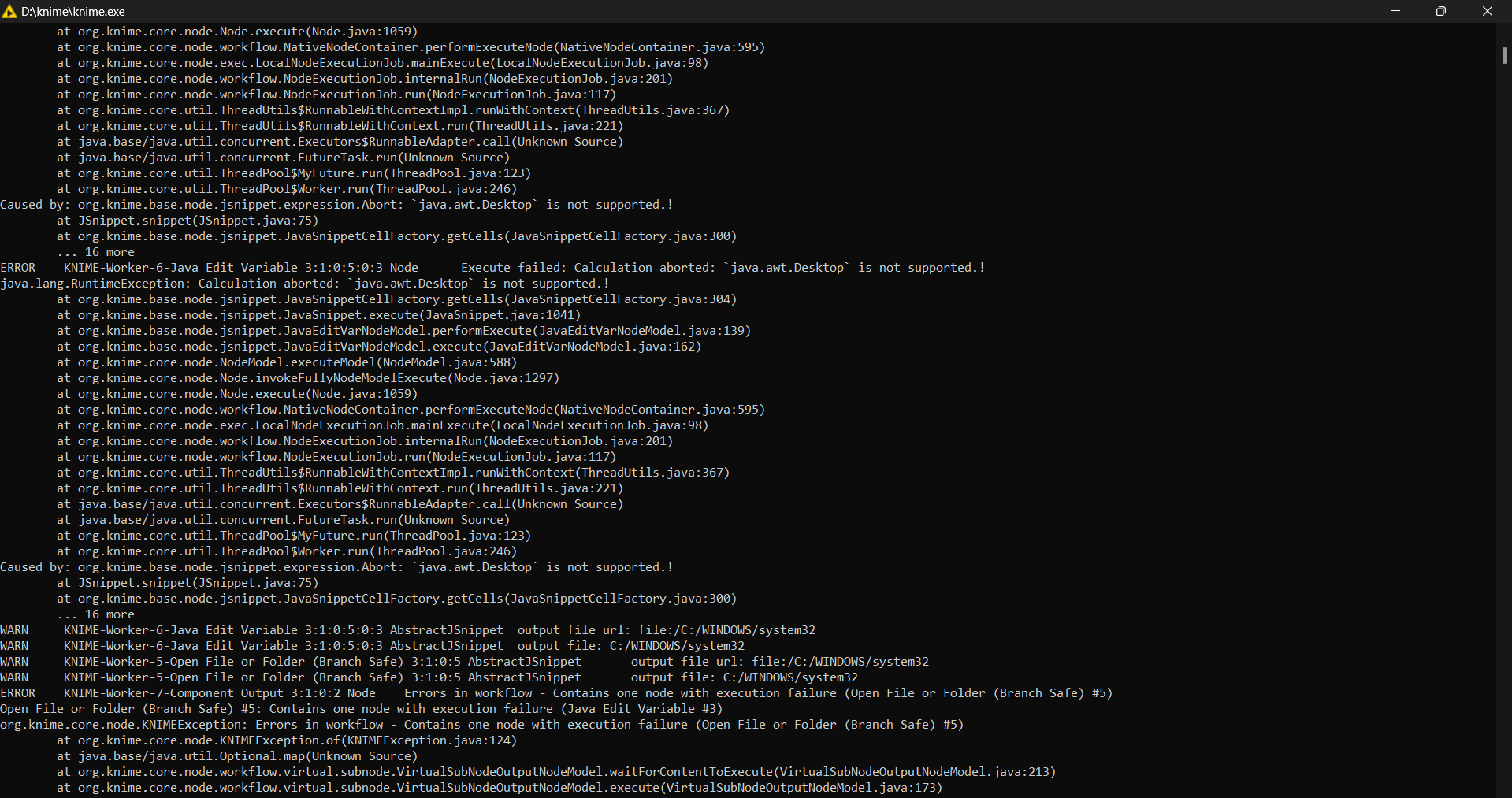The image size is (1512, 798).
Task: Close the knime.exe console window
Action: pos(1488,11)
